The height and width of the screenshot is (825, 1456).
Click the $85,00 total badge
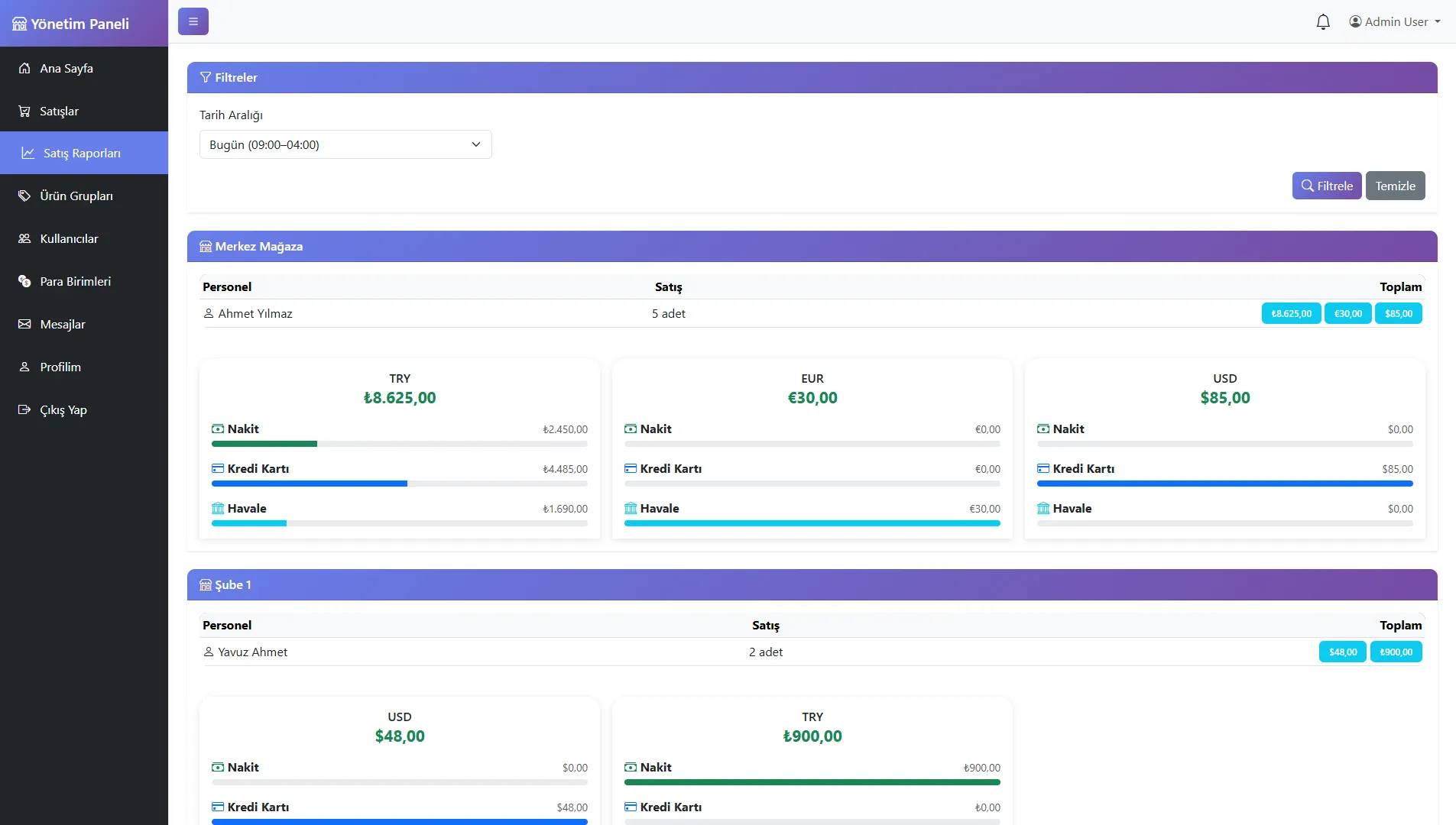point(1399,313)
